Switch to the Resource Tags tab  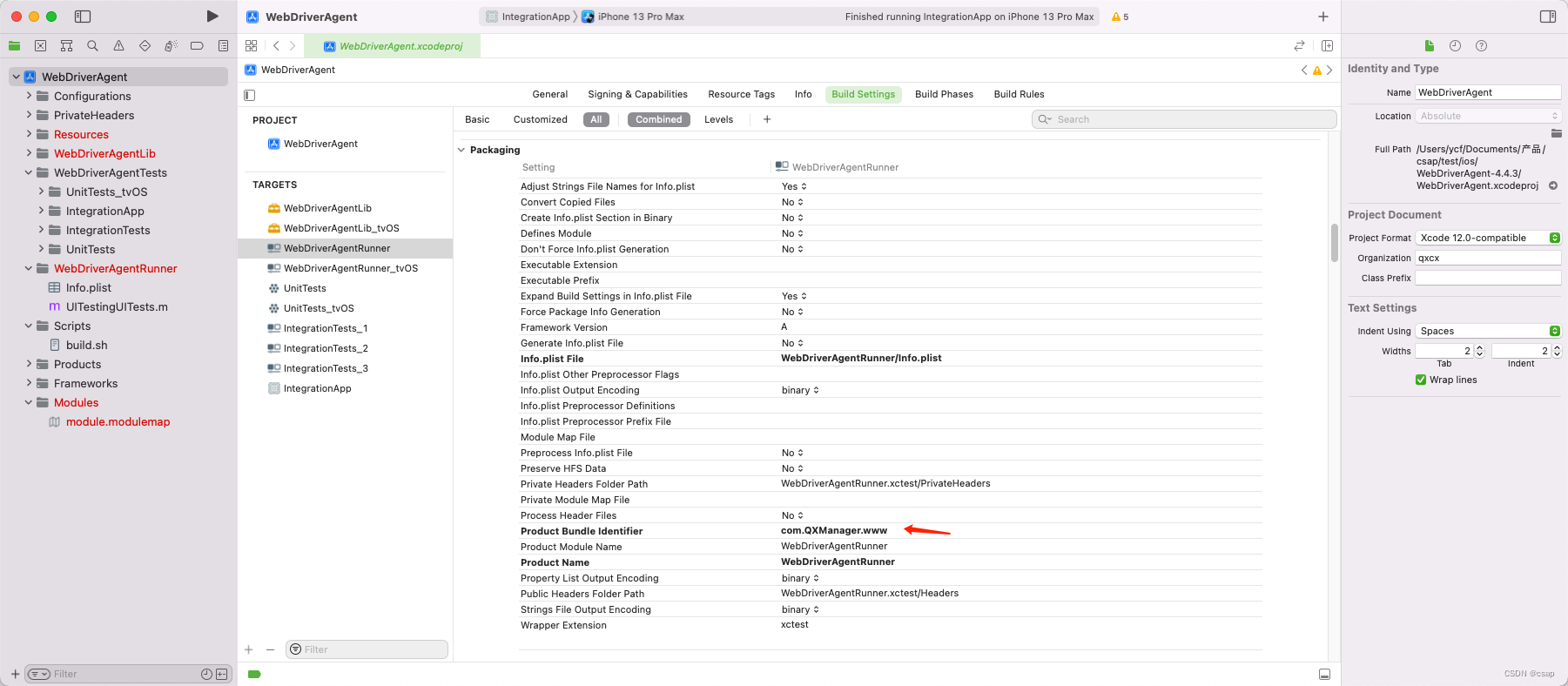pos(741,94)
